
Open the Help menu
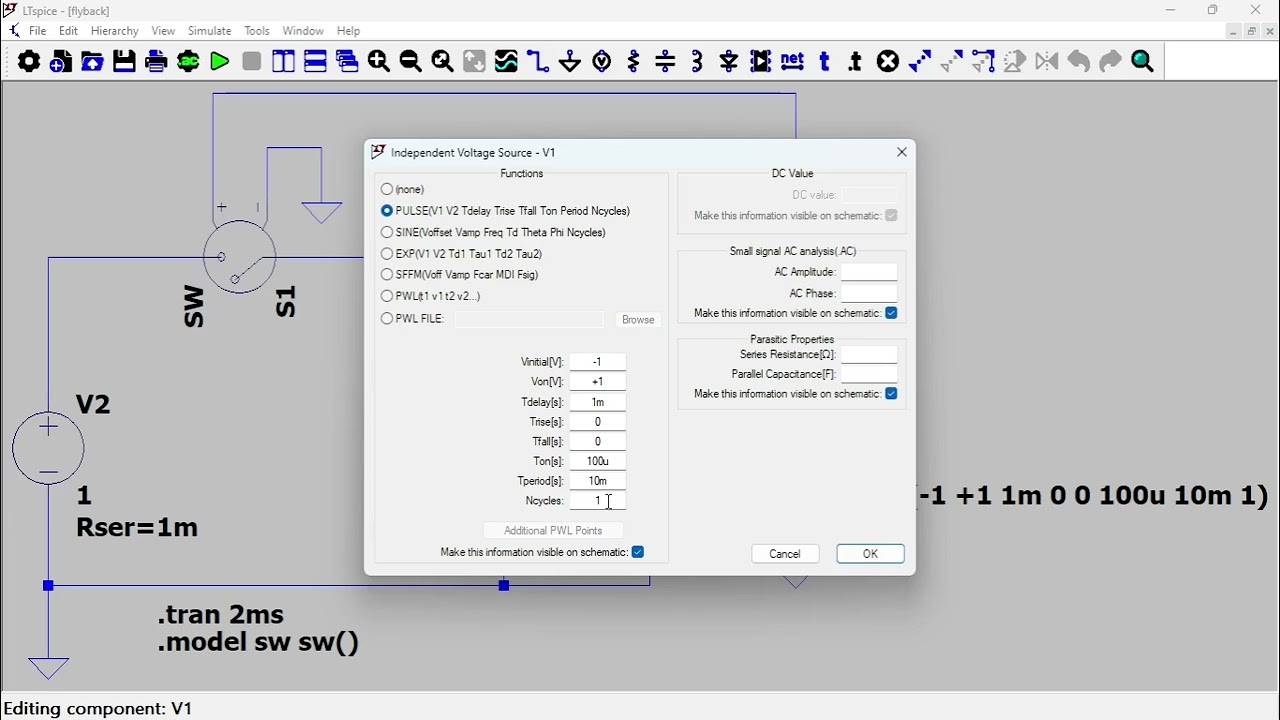coord(348,31)
